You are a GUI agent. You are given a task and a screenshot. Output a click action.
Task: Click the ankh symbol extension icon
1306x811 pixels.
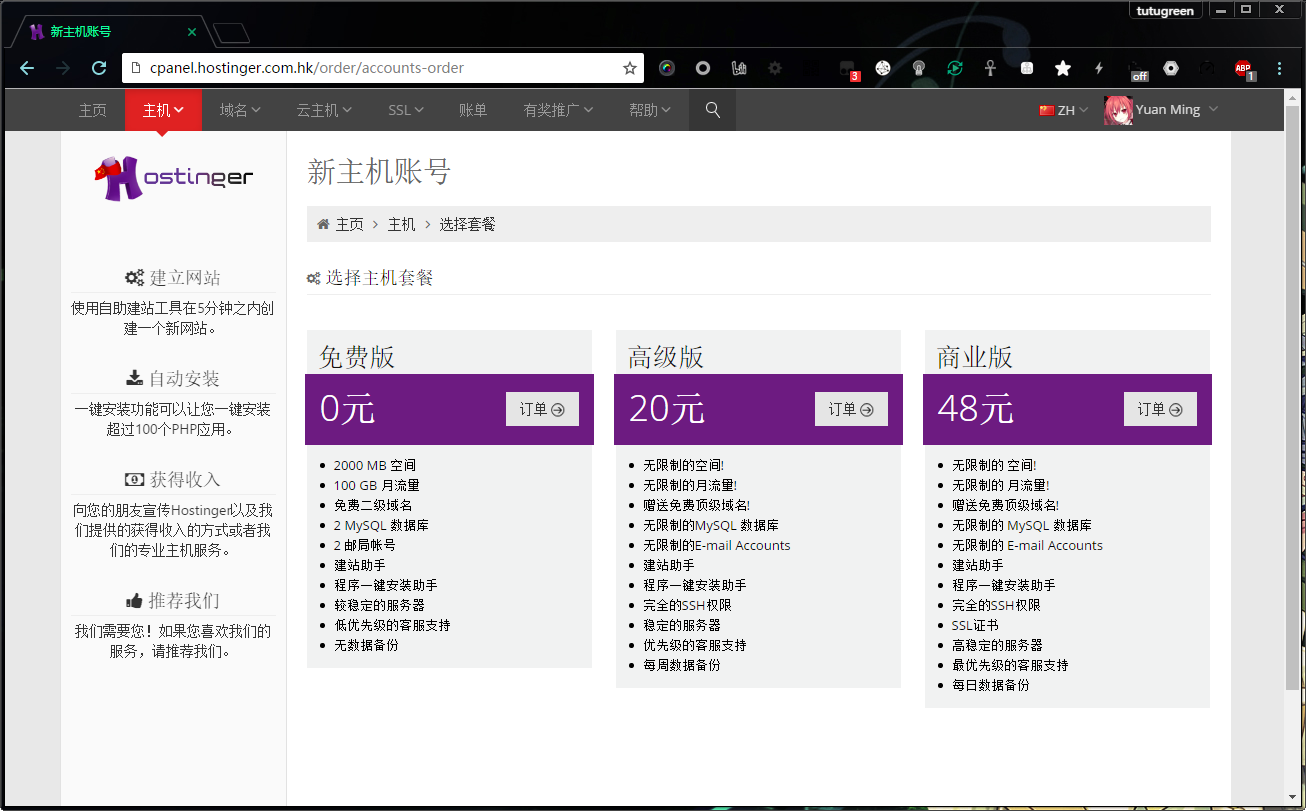tap(990, 68)
